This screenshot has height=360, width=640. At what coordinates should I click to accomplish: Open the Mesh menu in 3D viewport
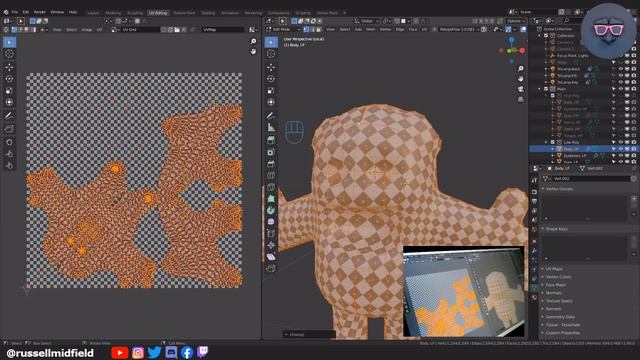(x=371, y=29)
